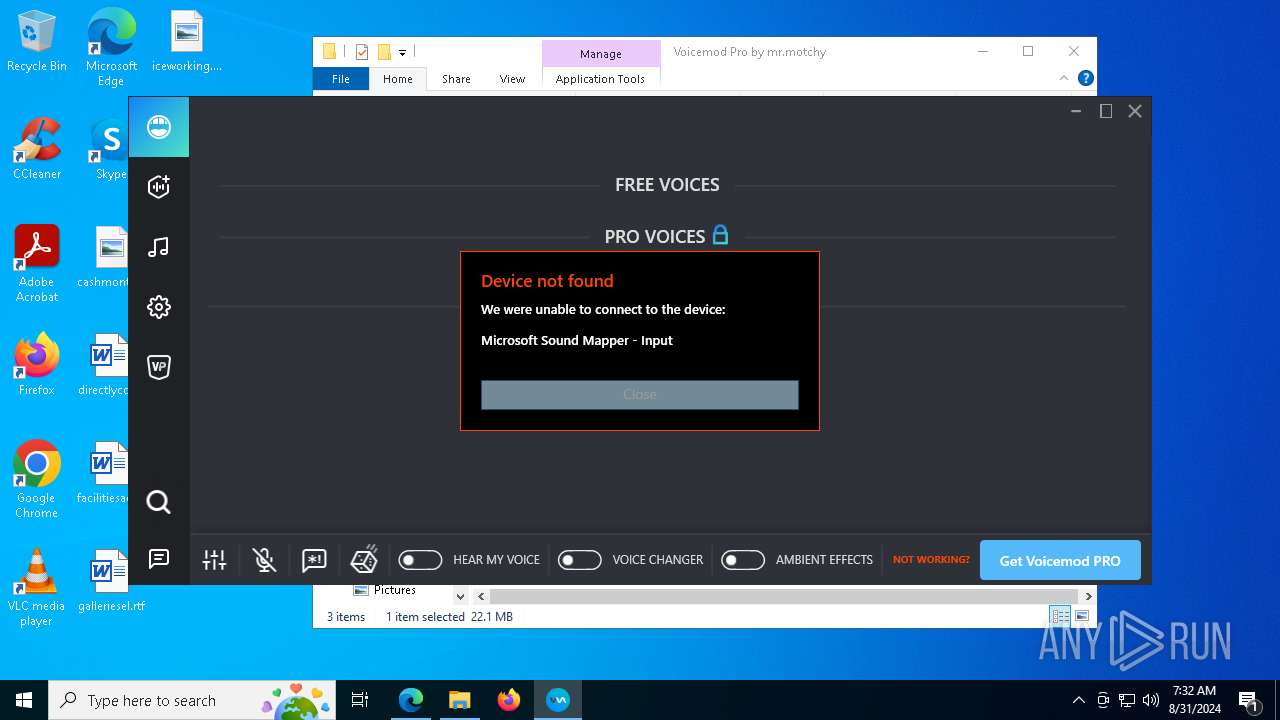Click the FREE VOICES section header

[x=667, y=185]
